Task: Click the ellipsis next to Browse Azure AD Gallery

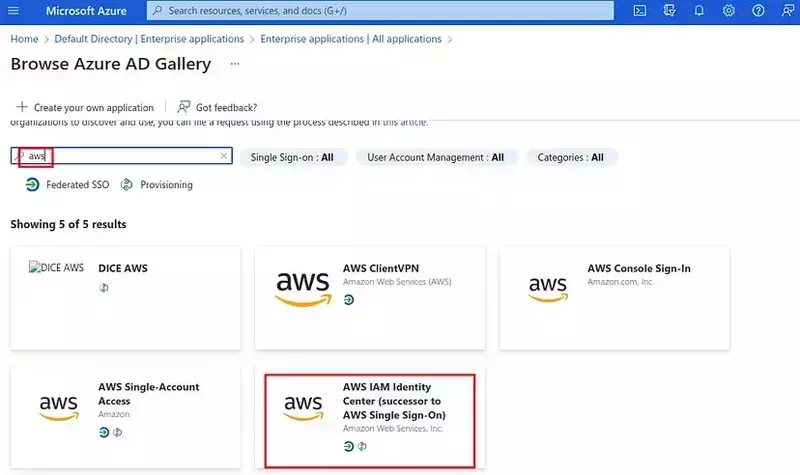Action: [x=235, y=64]
